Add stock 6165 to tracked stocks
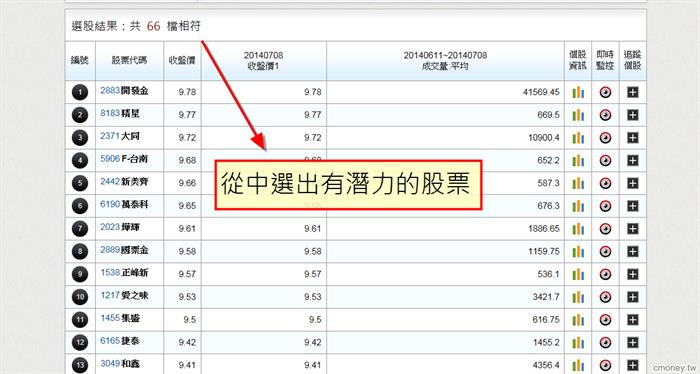The image size is (700, 374). pyautogui.click(x=633, y=343)
